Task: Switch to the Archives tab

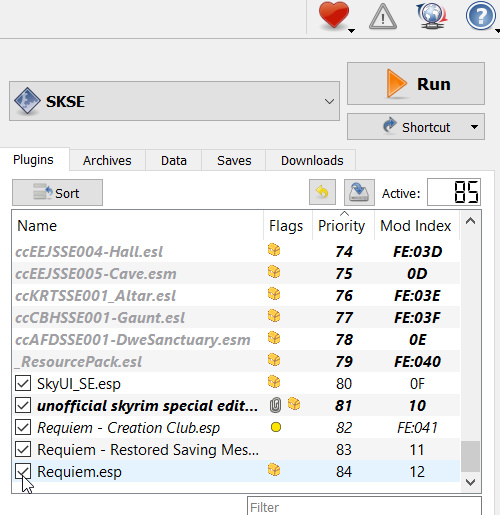Action: point(107,160)
